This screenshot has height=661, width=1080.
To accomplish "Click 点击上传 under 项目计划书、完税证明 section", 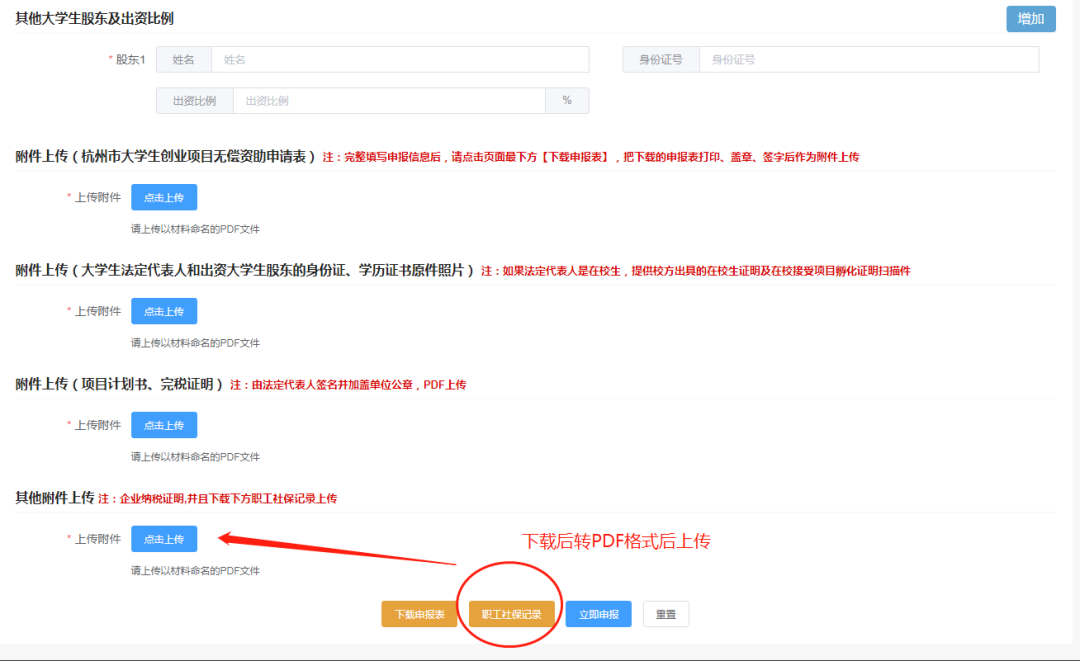I will coord(163,425).
